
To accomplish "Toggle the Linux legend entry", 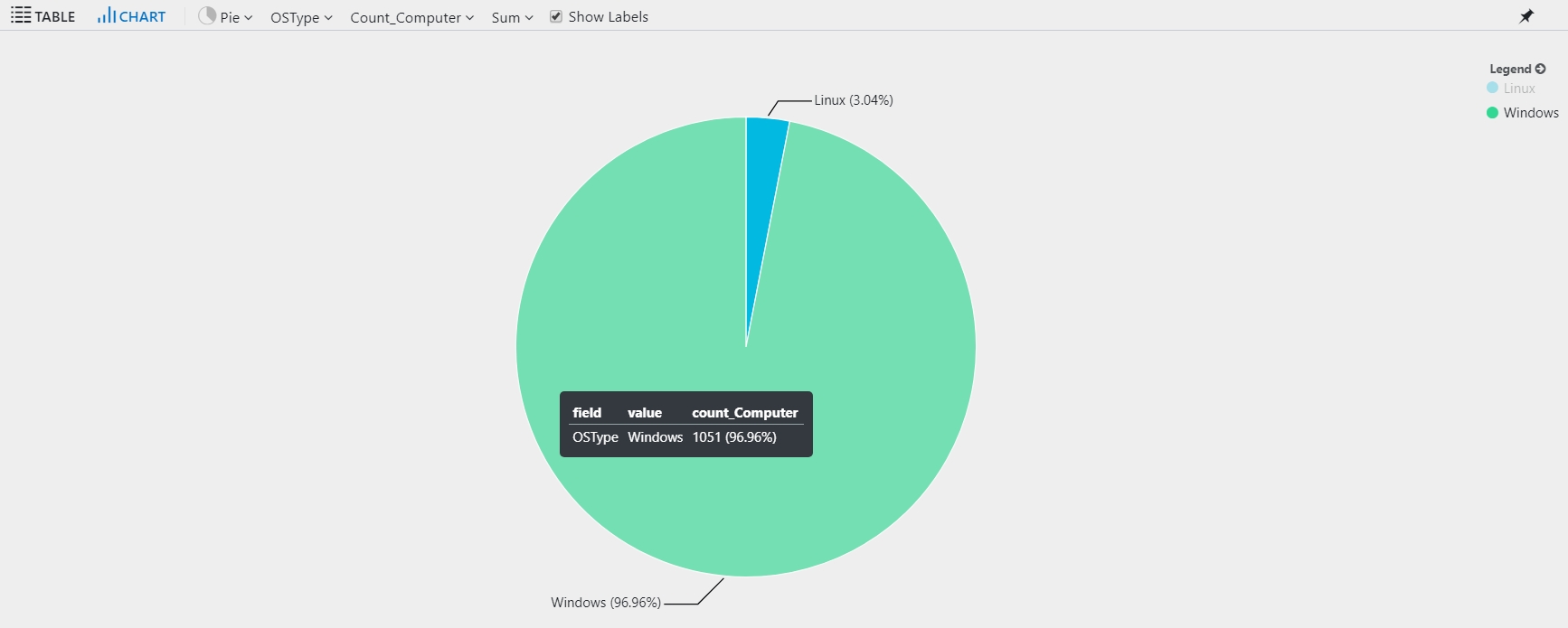I will (1511, 88).
